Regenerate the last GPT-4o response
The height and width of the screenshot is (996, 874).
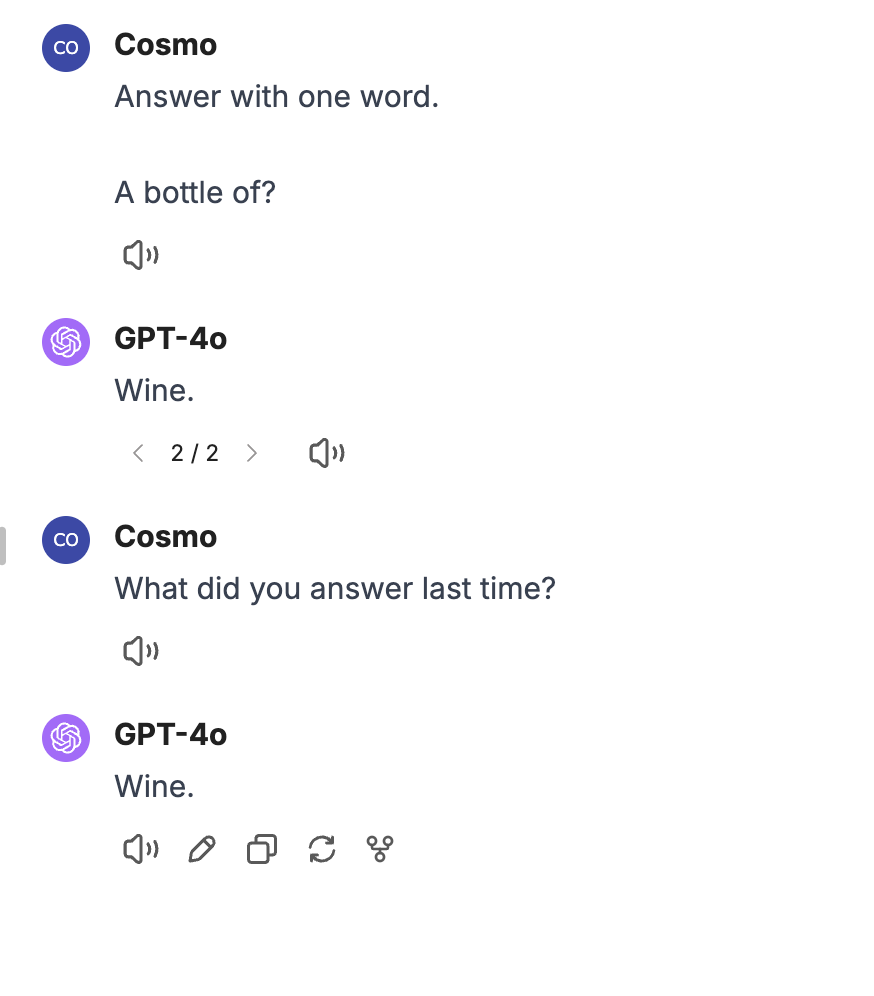321,850
